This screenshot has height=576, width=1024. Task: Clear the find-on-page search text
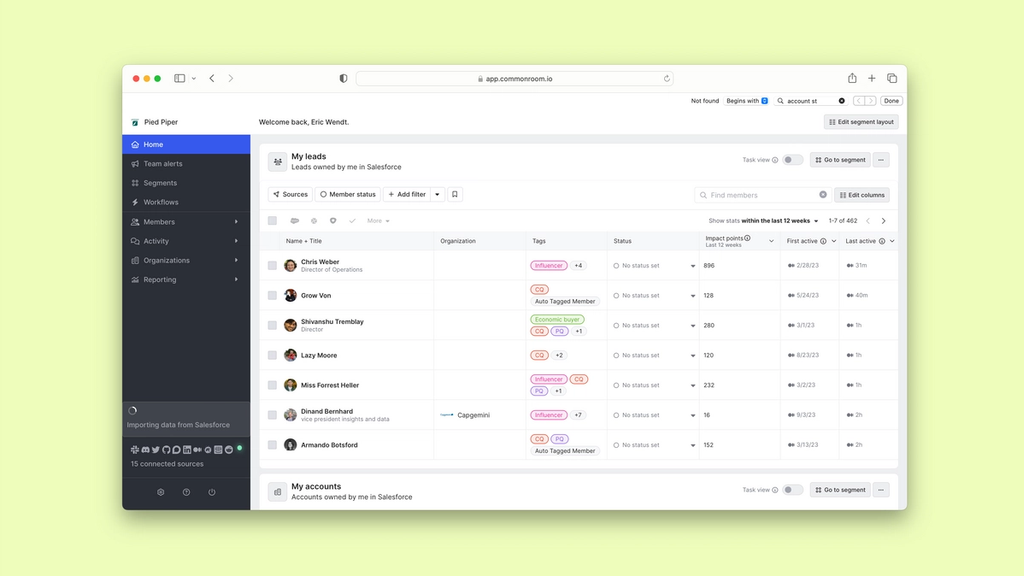[x=842, y=101]
